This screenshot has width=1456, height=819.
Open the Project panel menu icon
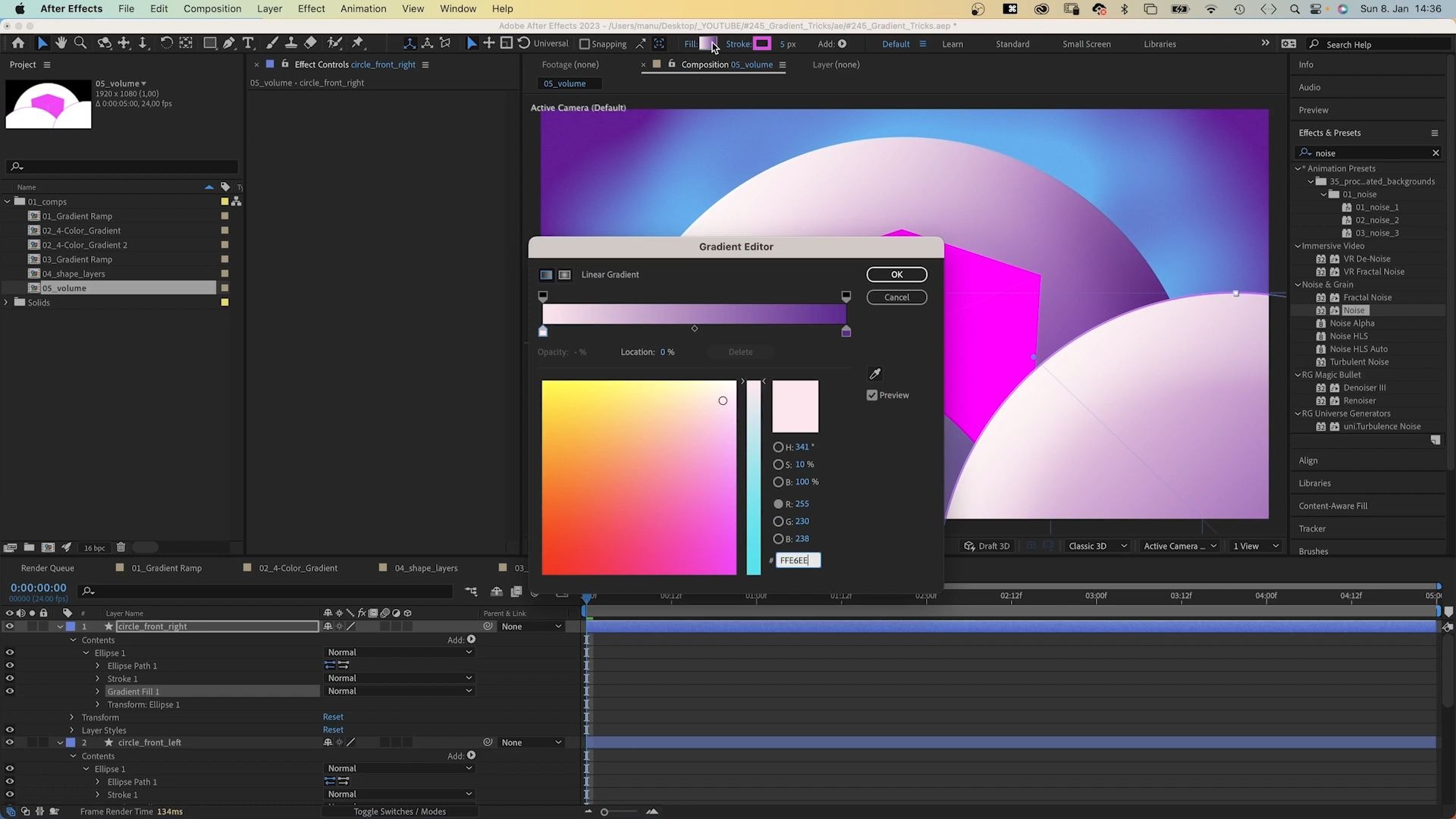pyautogui.click(x=47, y=64)
